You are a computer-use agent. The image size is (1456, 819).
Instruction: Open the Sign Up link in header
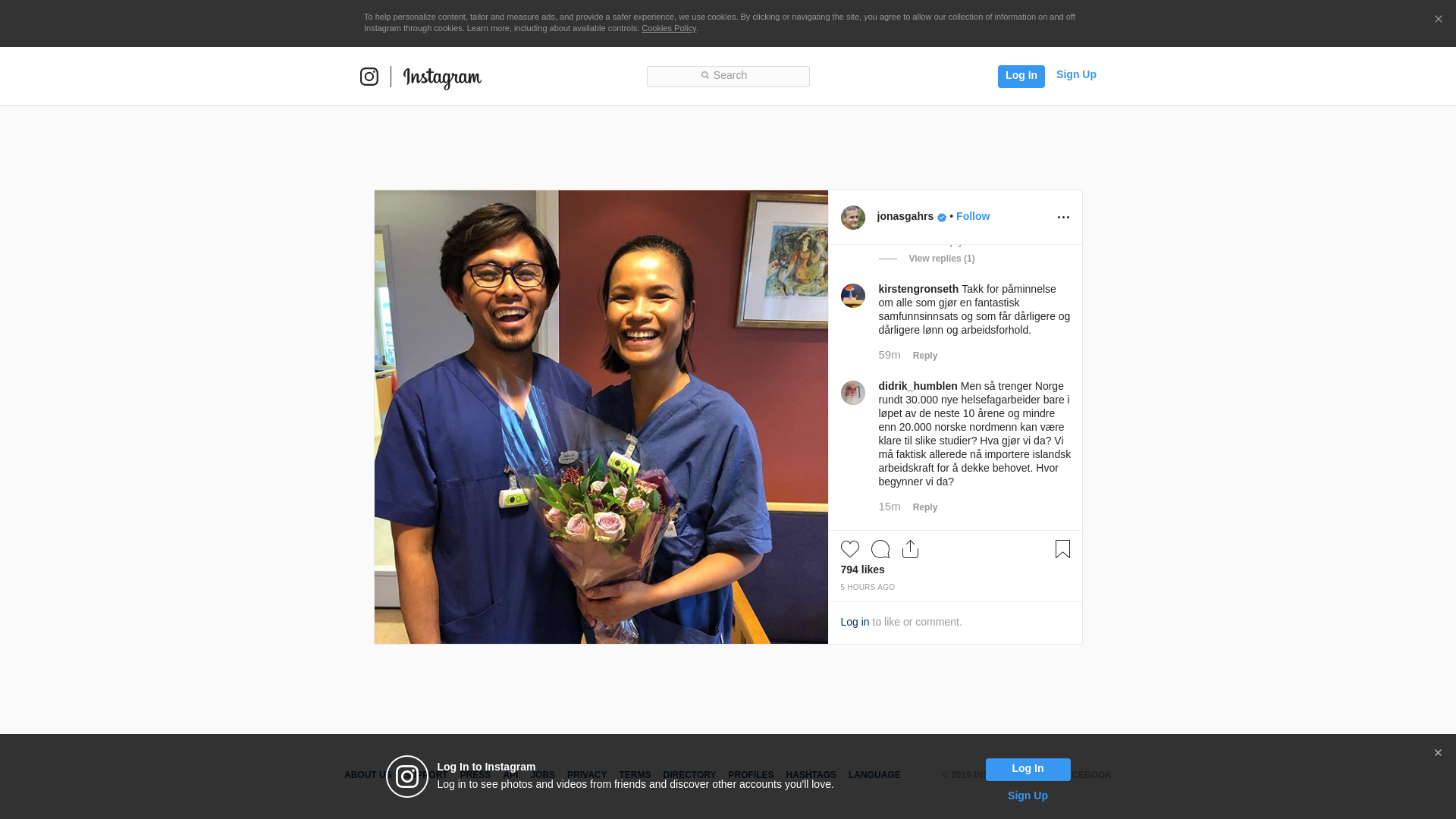[1075, 74]
